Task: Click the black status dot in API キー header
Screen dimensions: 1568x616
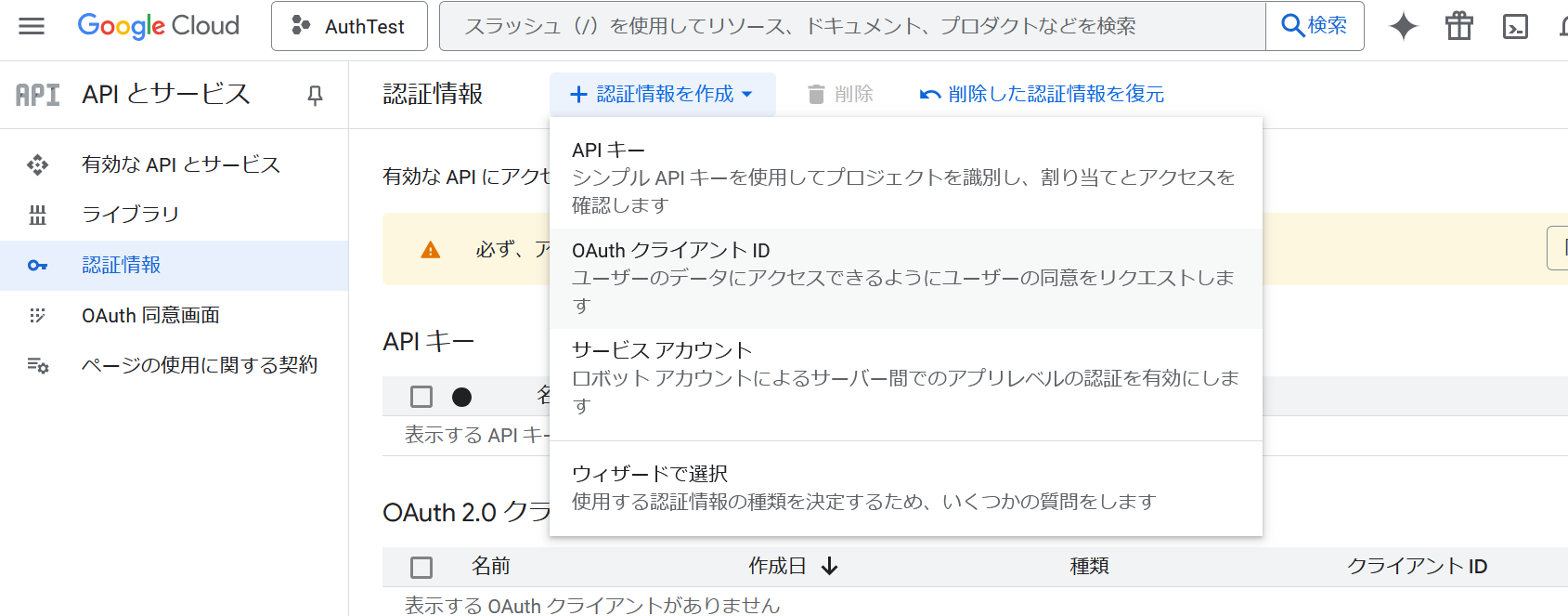Action: click(461, 398)
